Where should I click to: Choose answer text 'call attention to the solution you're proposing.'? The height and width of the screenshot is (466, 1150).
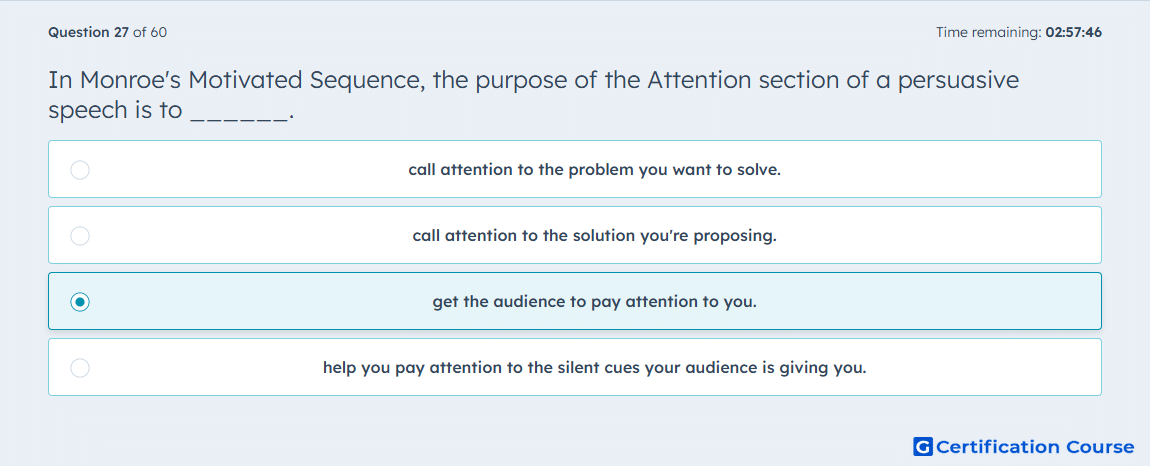click(594, 236)
